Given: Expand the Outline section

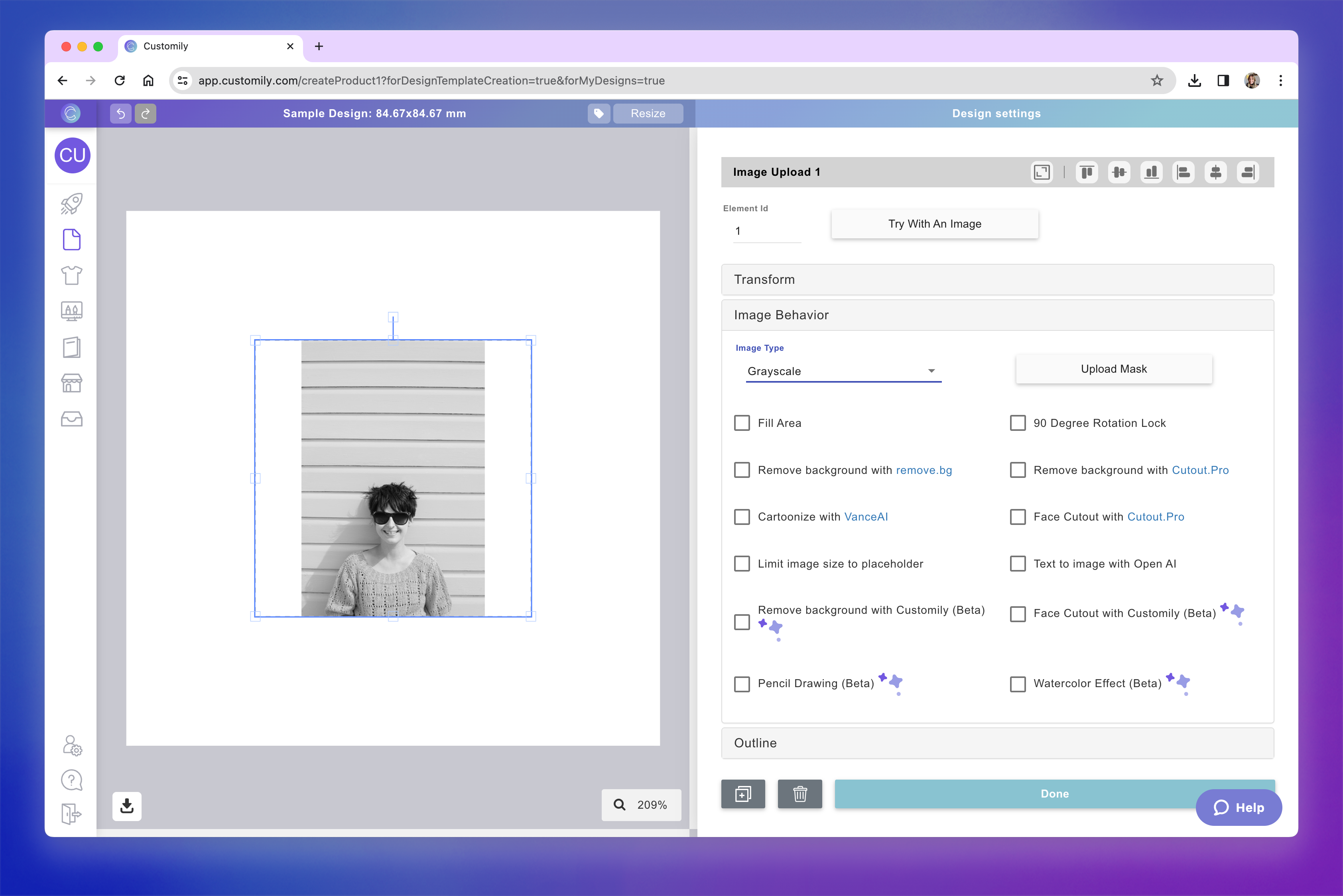Looking at the screenshot, I should point(997,743).
